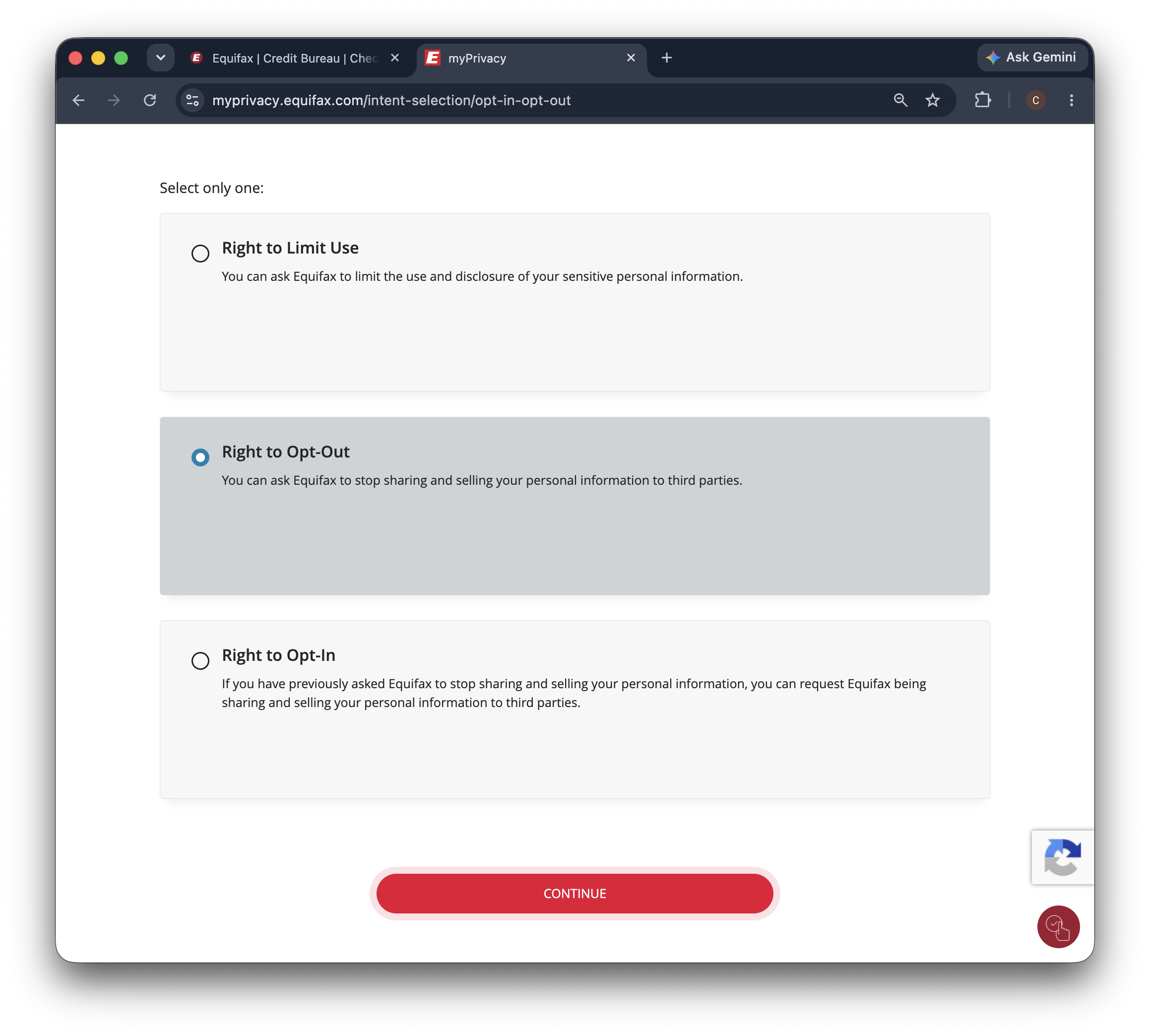Open the Chrome three-dot menu
The height and width of the screenshot is (1036, 1150).
[x=1072, y=100]
